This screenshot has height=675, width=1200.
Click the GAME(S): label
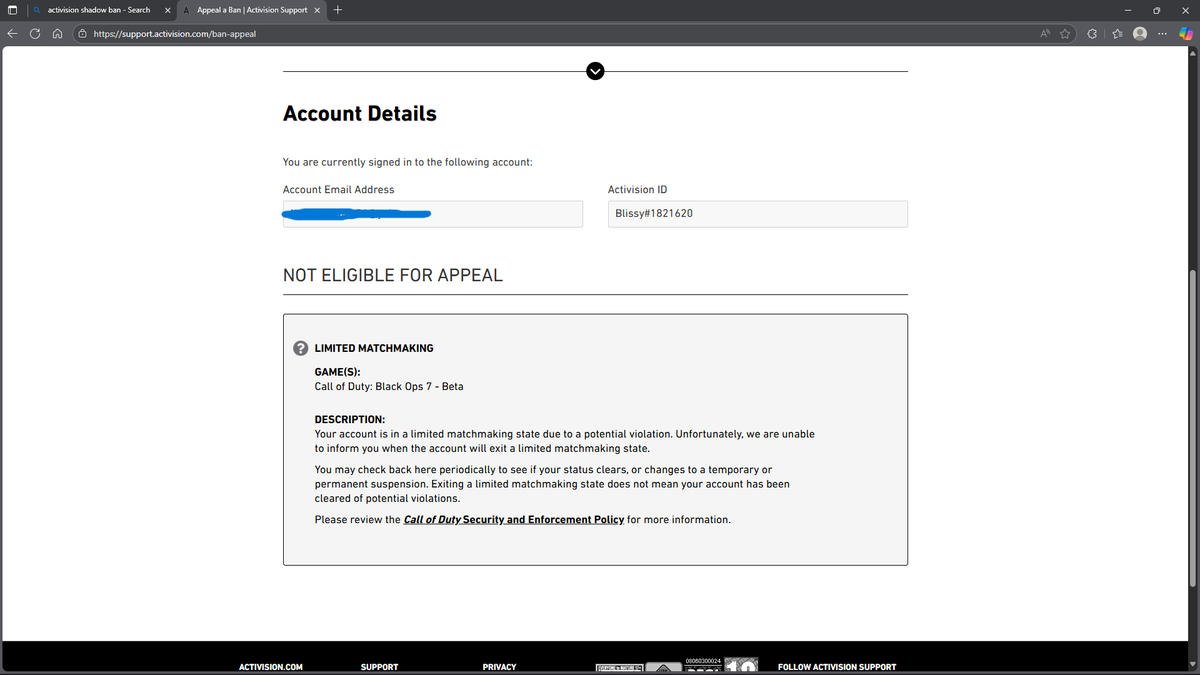337,371
